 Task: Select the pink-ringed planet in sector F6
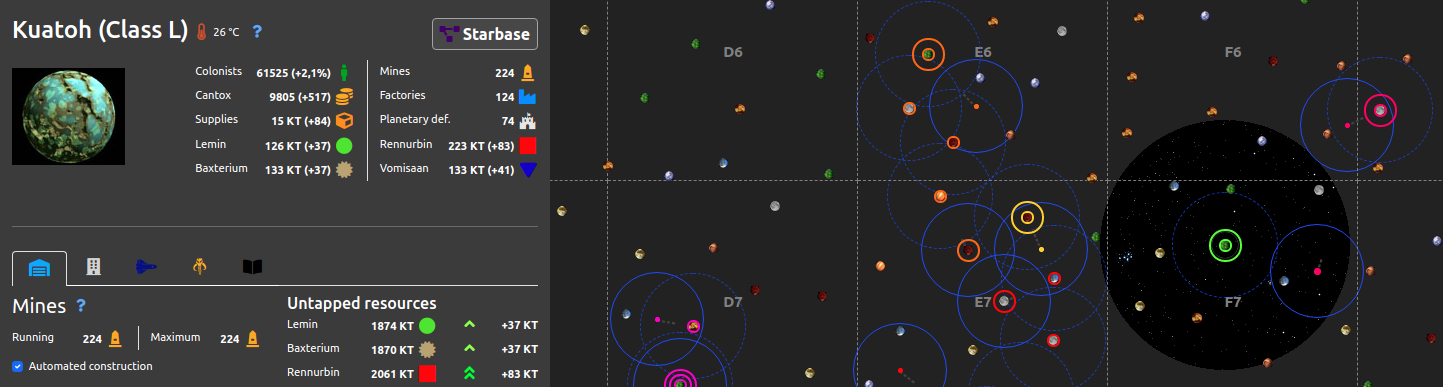coord(1381,111)
